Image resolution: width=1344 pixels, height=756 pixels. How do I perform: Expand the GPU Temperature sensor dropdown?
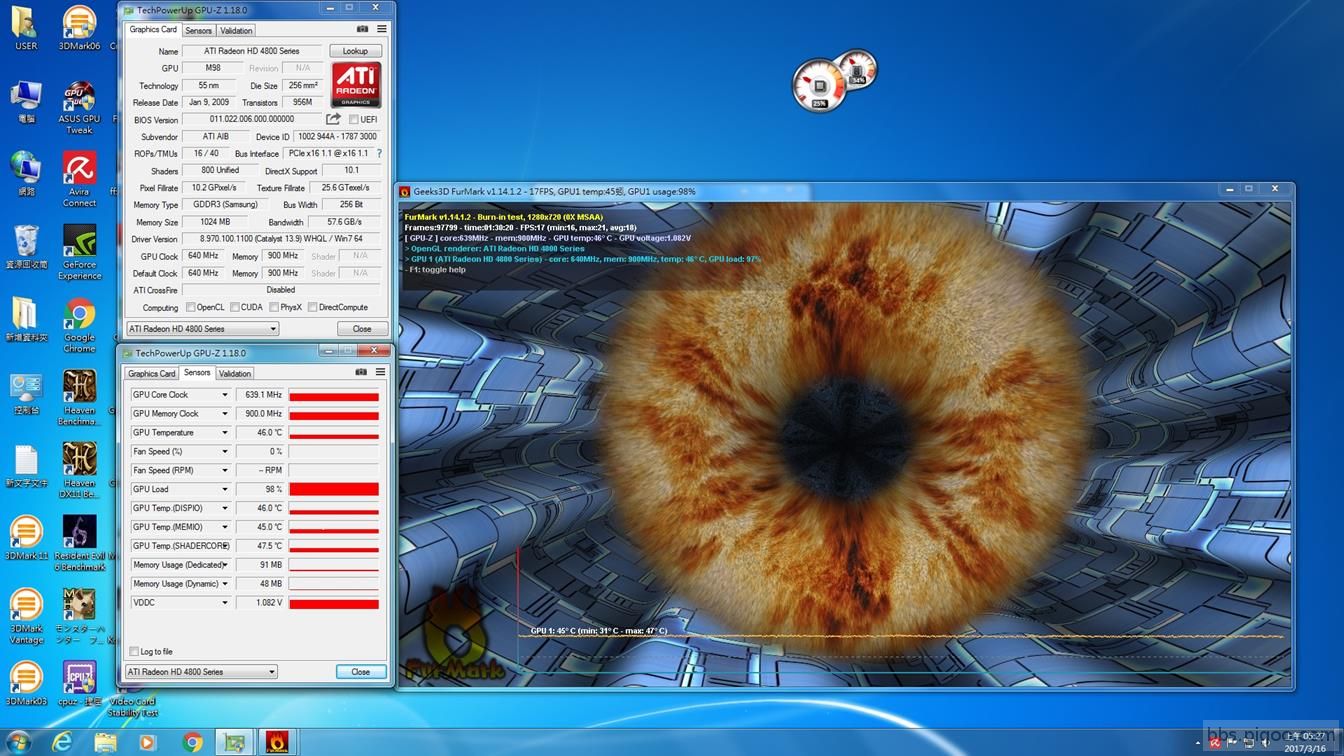[x=224, y=433]
